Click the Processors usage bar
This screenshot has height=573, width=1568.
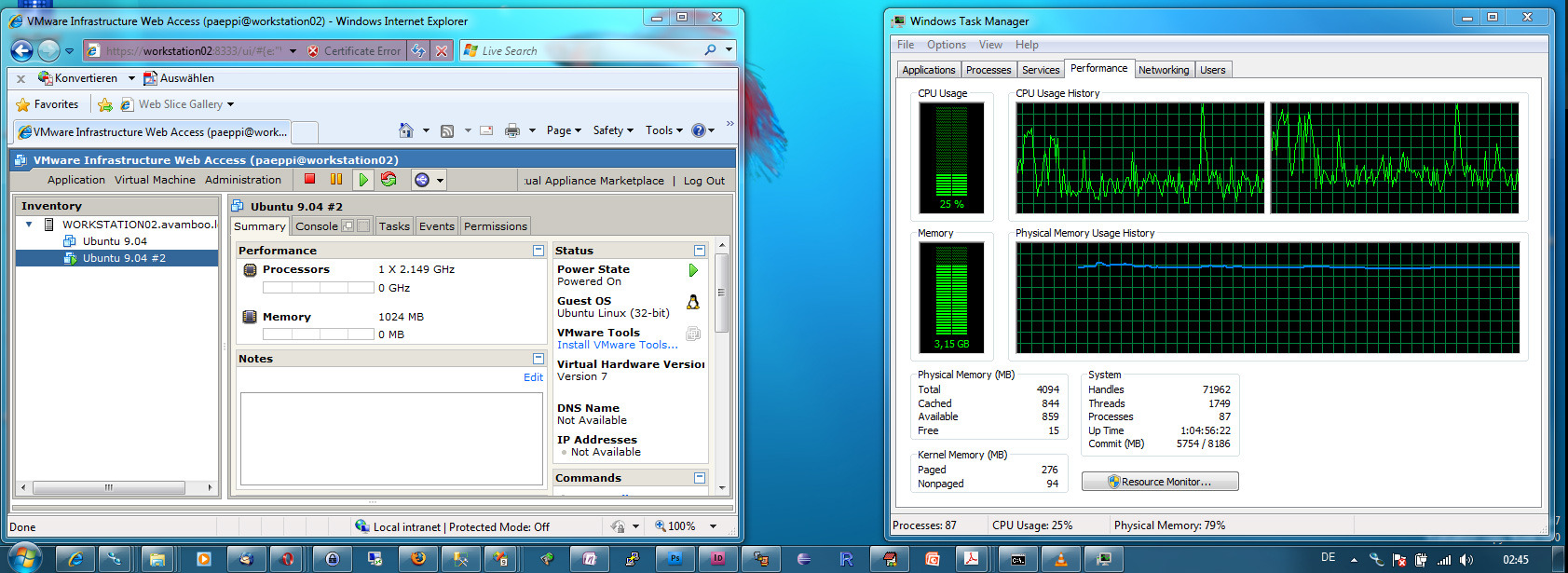(x=319, y=288)
